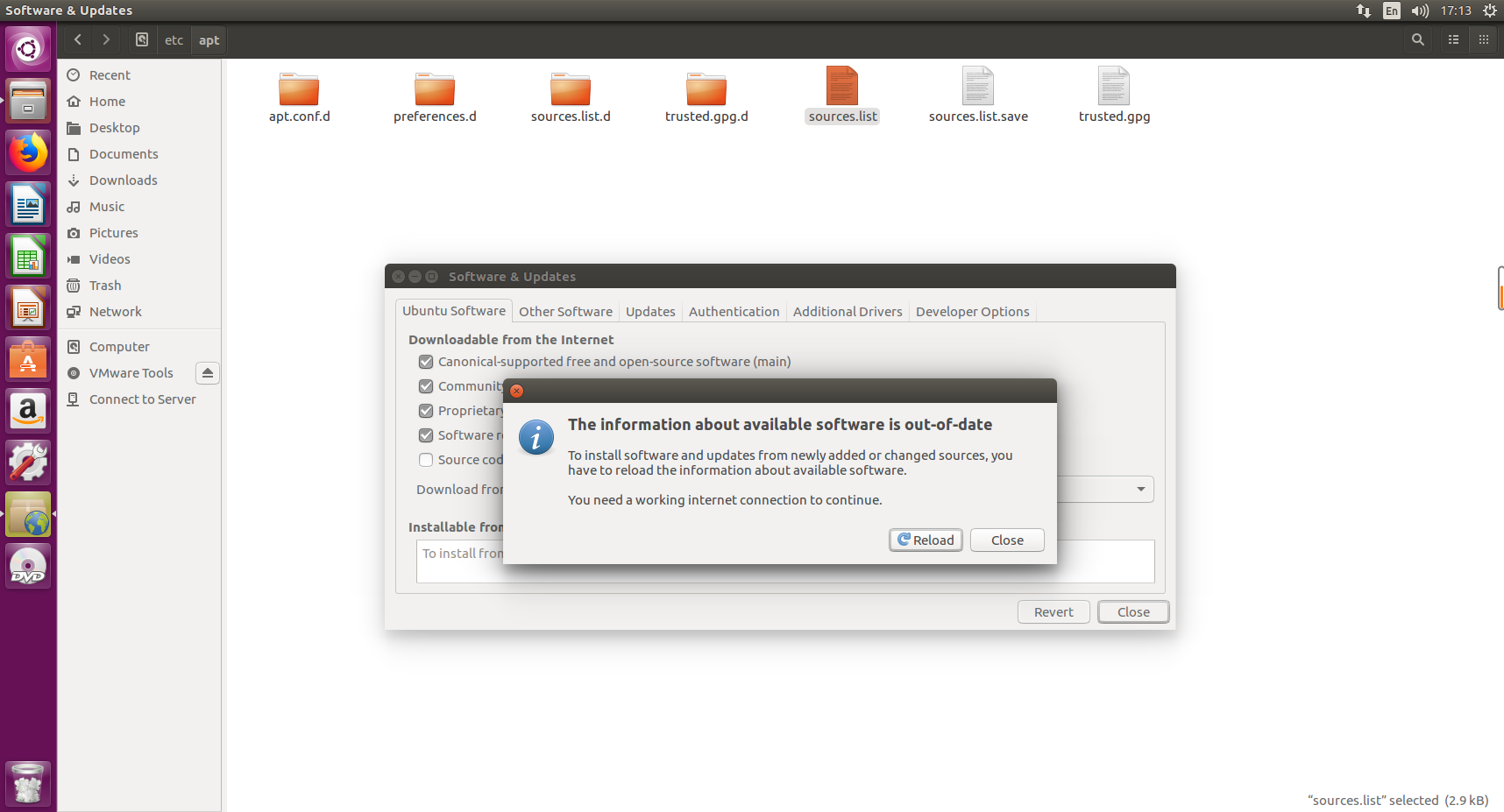Open the session gear menu
This screenshot has height=812, width=1504.
coord(1490,11)
